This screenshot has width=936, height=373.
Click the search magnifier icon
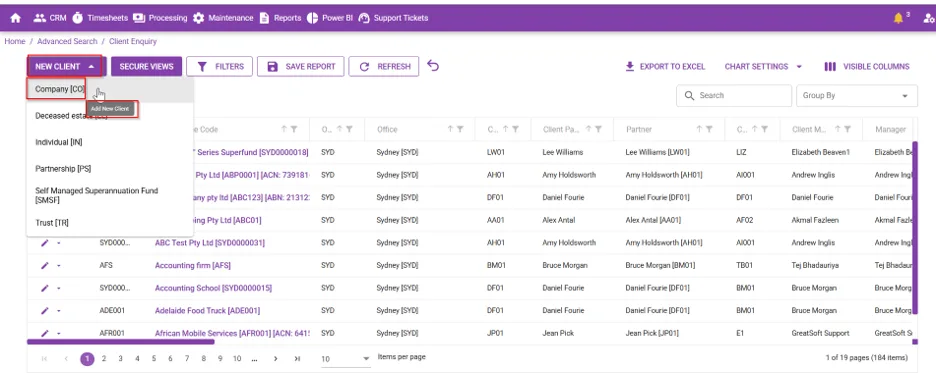(689, 95)
